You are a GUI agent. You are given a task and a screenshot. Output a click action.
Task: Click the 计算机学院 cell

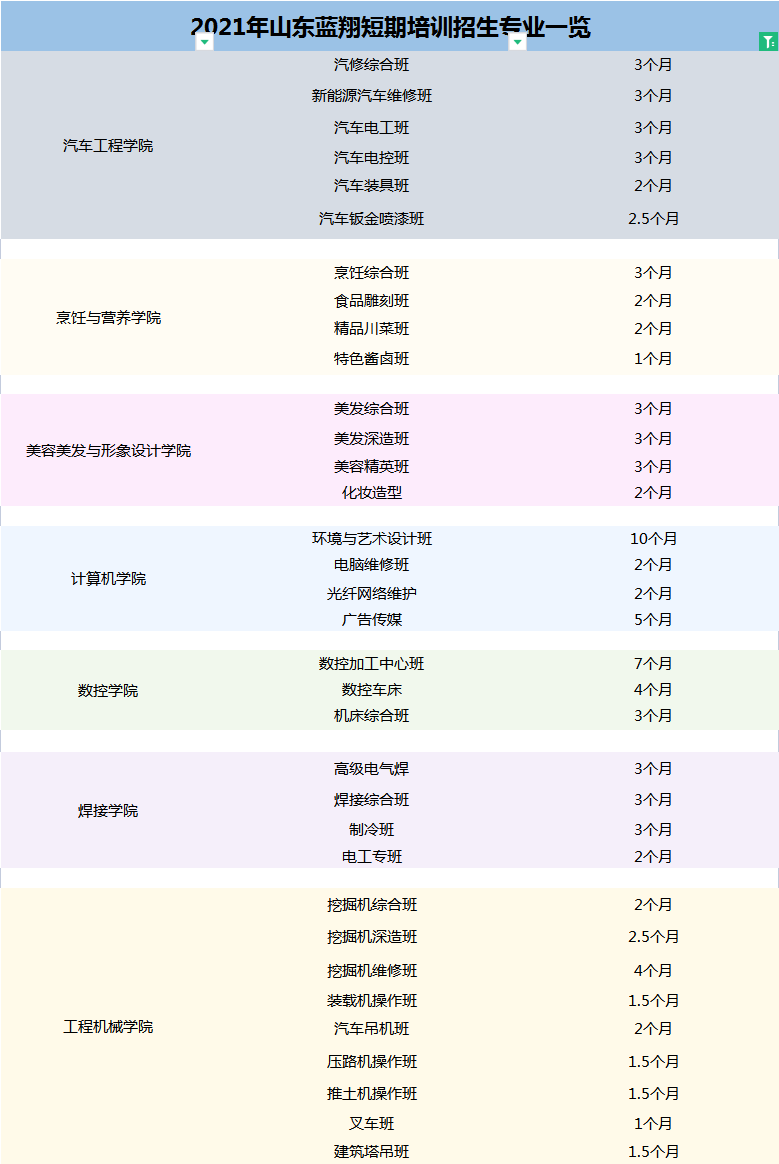108,579
